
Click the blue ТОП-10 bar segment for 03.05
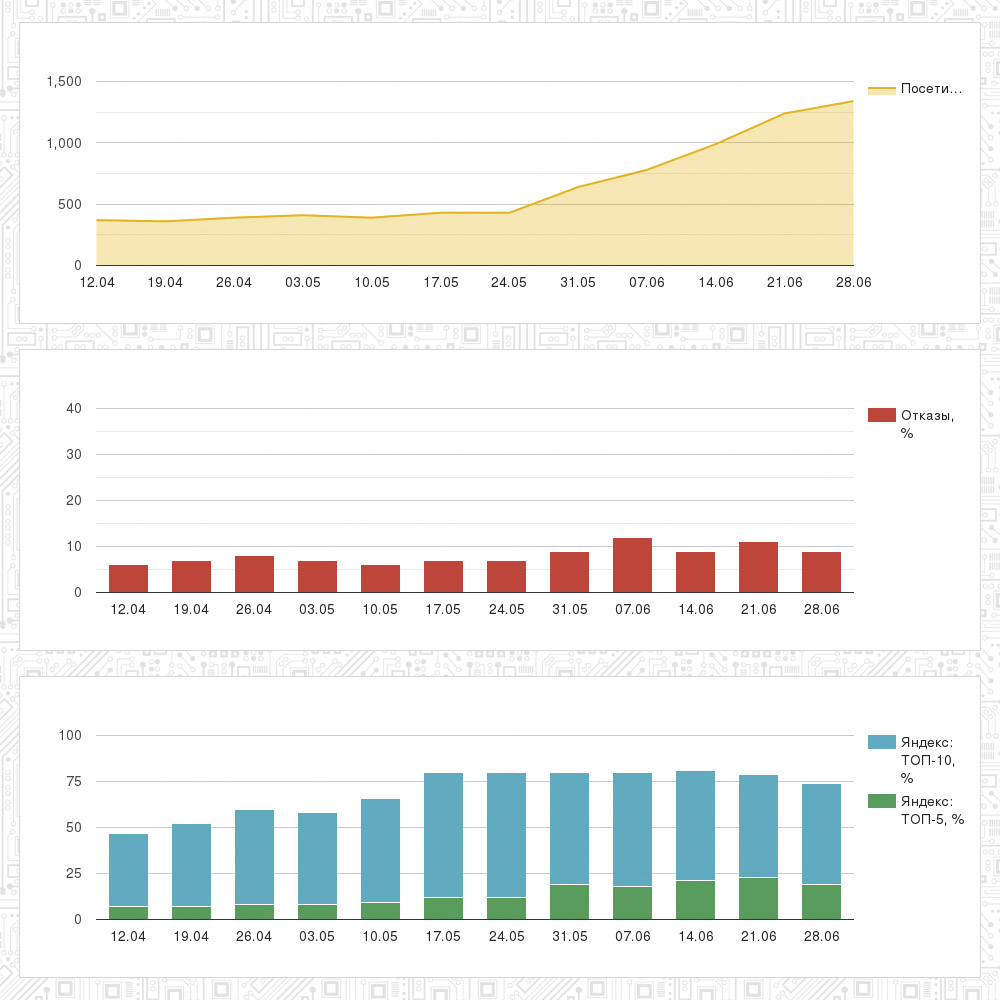pos(317,858)
